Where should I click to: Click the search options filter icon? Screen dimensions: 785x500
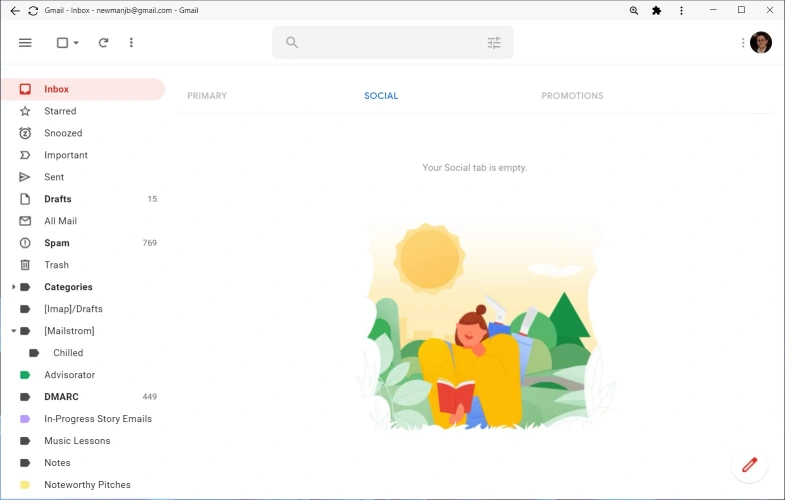coord(494,43)
